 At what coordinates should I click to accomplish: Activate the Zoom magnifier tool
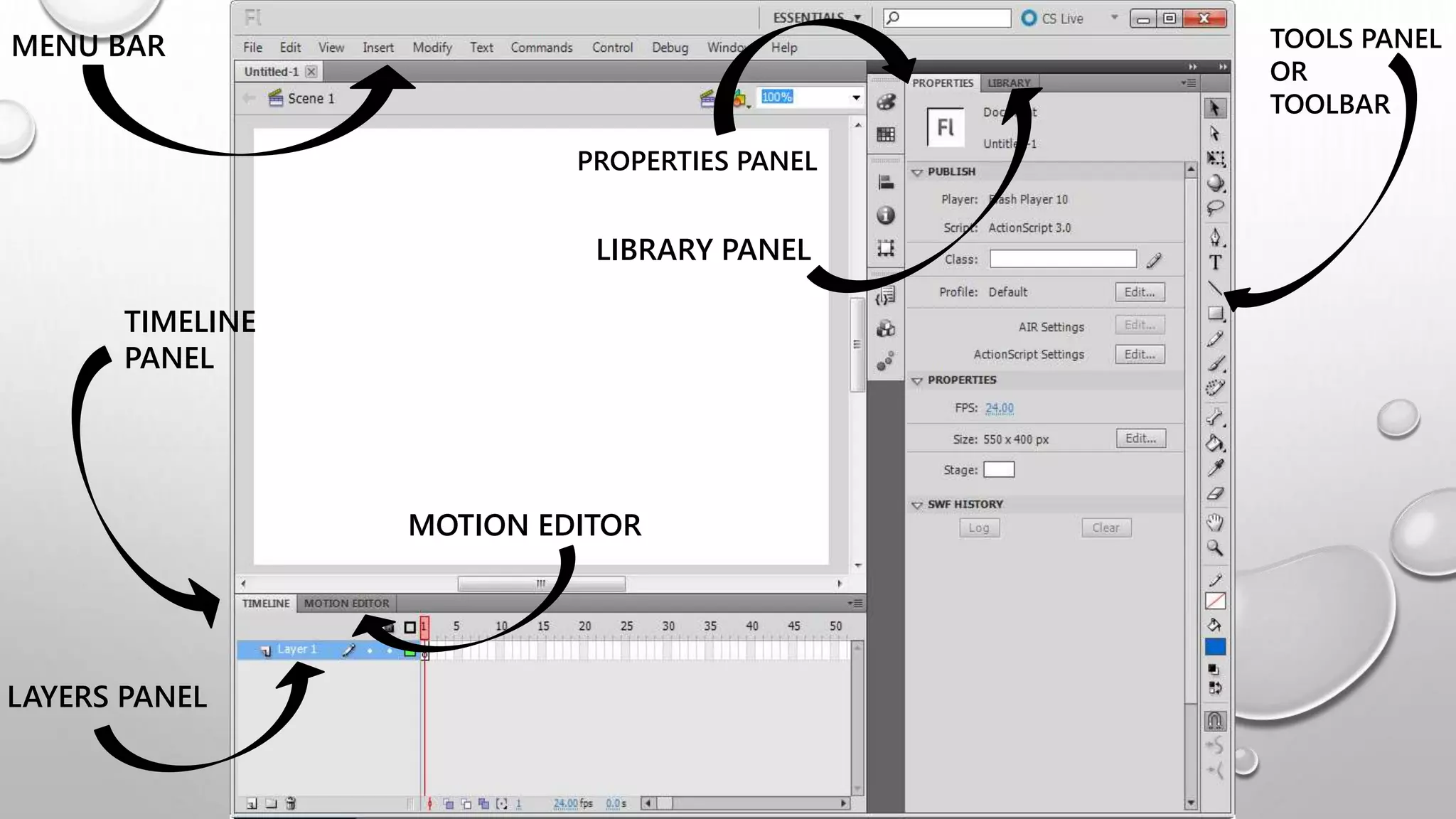click(1215, 548)
